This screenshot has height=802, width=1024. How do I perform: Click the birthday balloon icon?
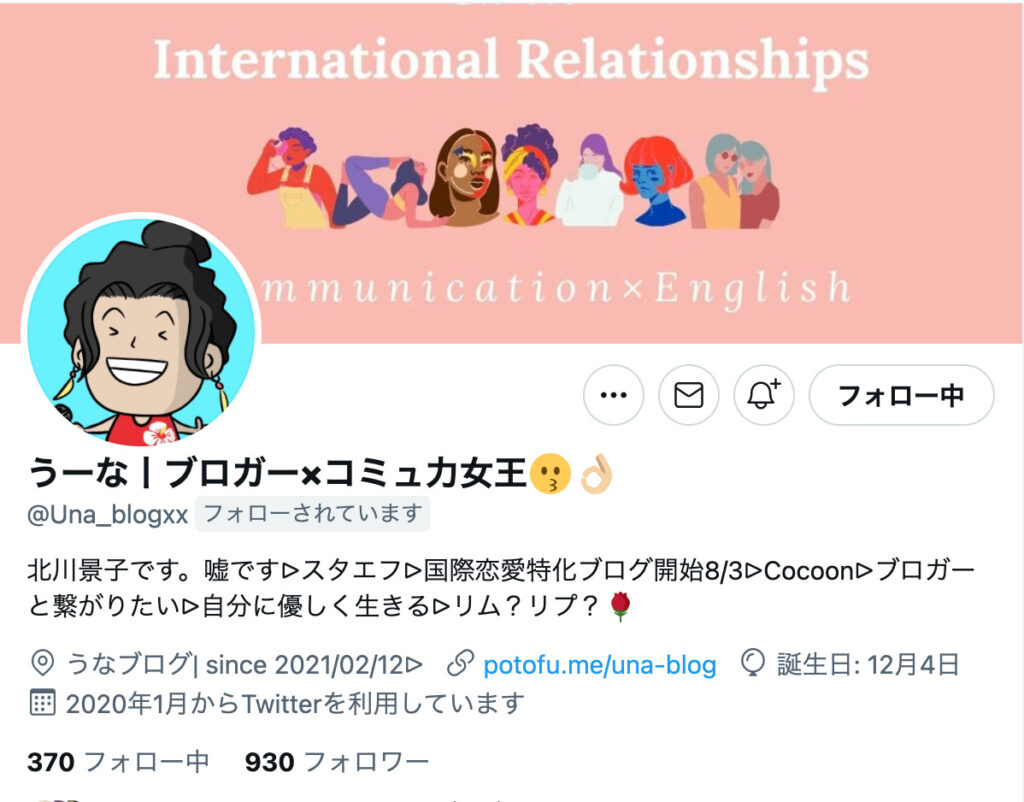[753, 663]
